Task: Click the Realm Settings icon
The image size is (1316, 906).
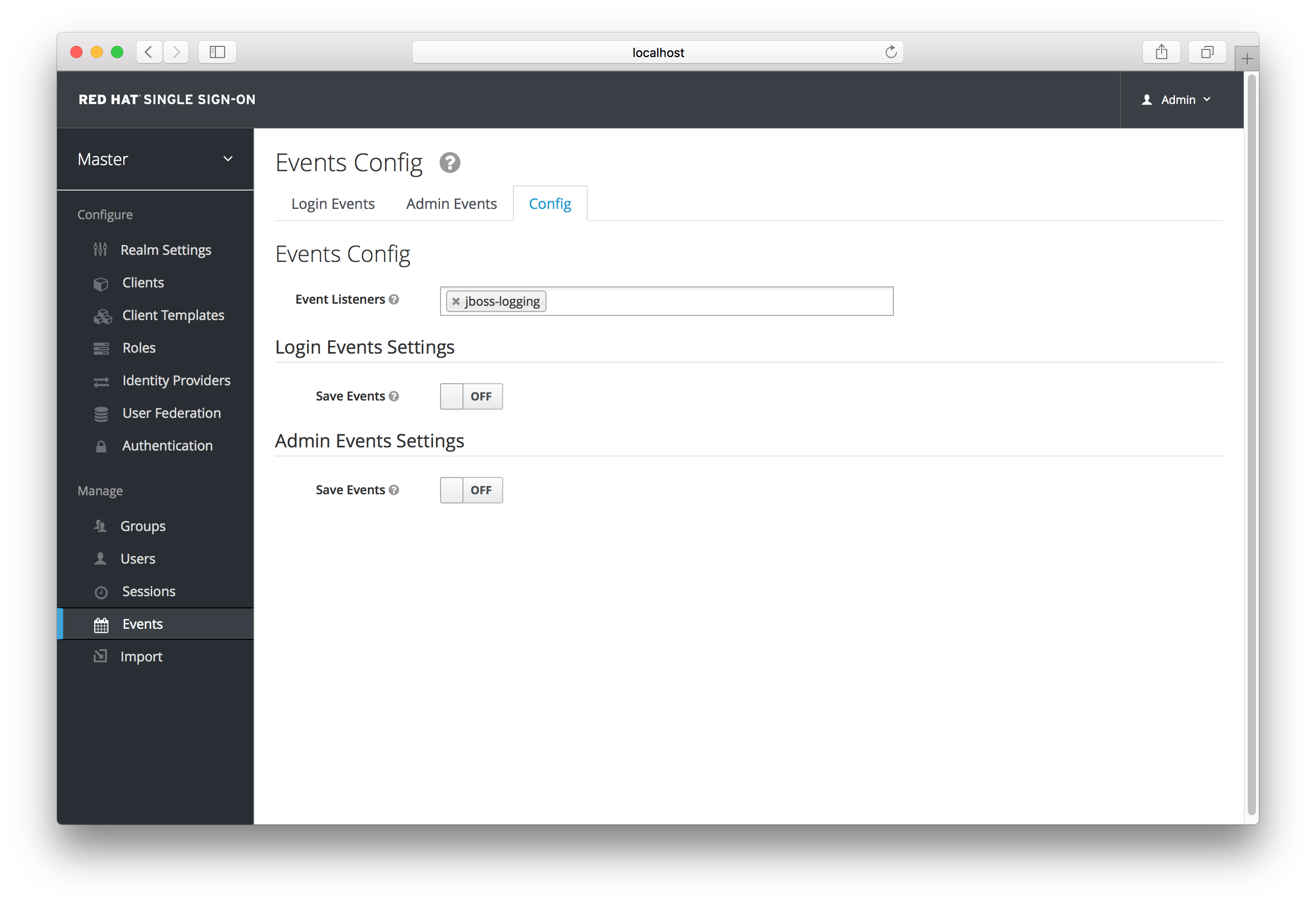Action: click(x=100, y=250)
